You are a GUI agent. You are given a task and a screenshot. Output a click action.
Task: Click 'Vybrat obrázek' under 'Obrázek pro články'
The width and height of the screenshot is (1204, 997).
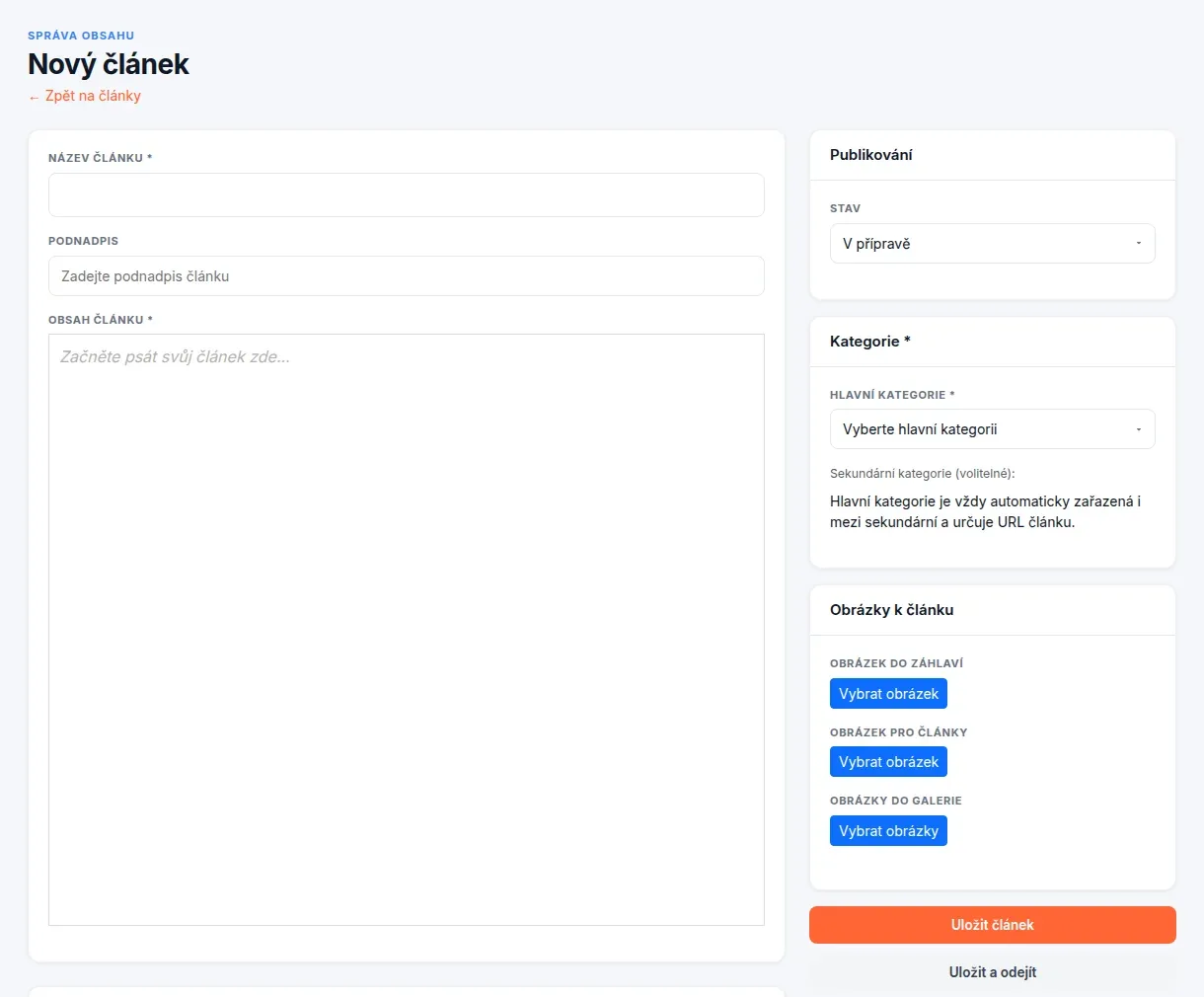[x=888, y=762]
